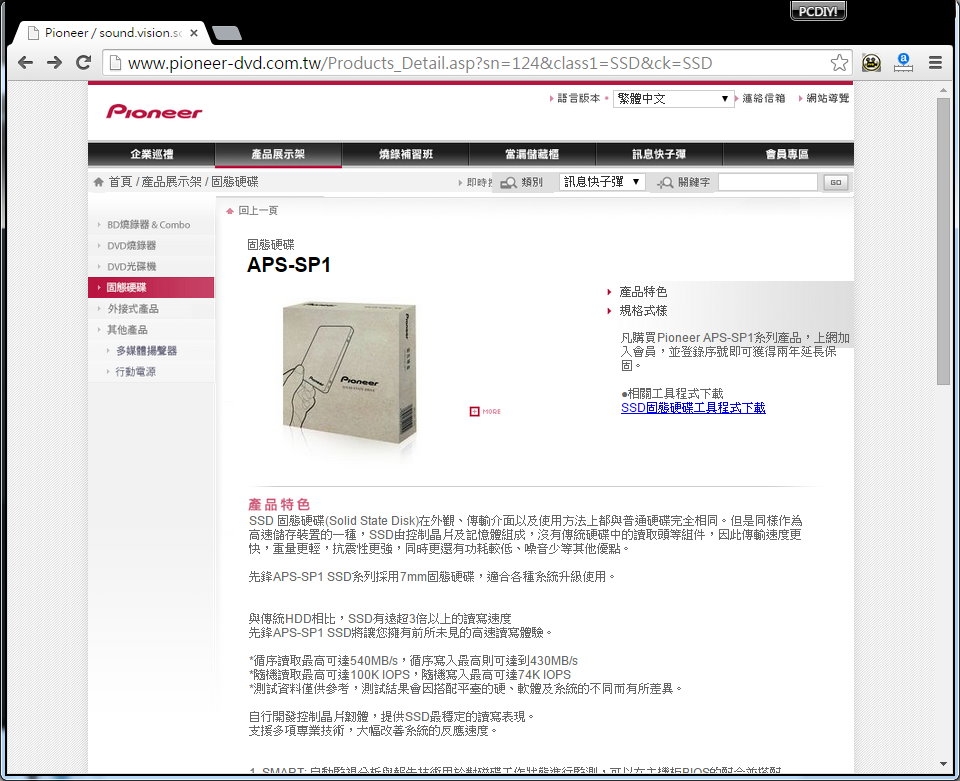The image size is (960, 781).
Task: Click 固態硬碟 in the breadcrumb
Action: pos(234,182)
